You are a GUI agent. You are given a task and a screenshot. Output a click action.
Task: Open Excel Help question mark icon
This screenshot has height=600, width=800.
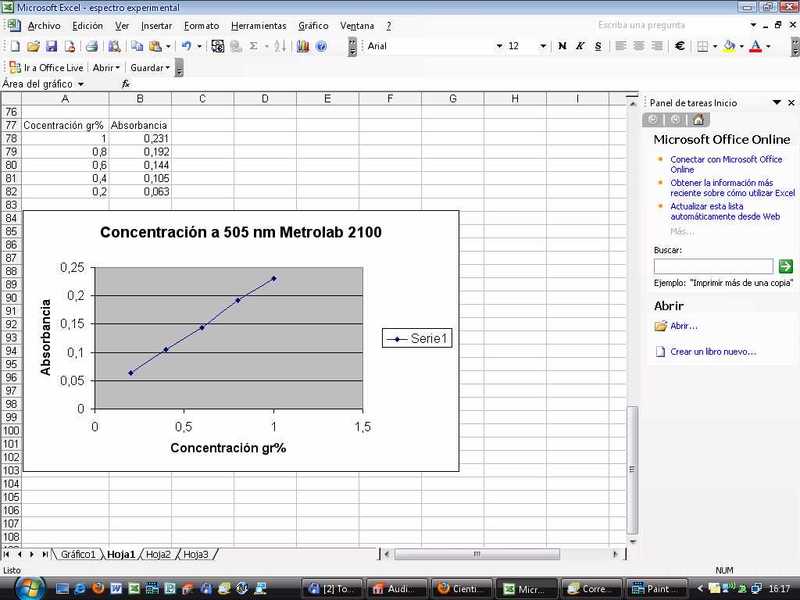pos(321,46)
